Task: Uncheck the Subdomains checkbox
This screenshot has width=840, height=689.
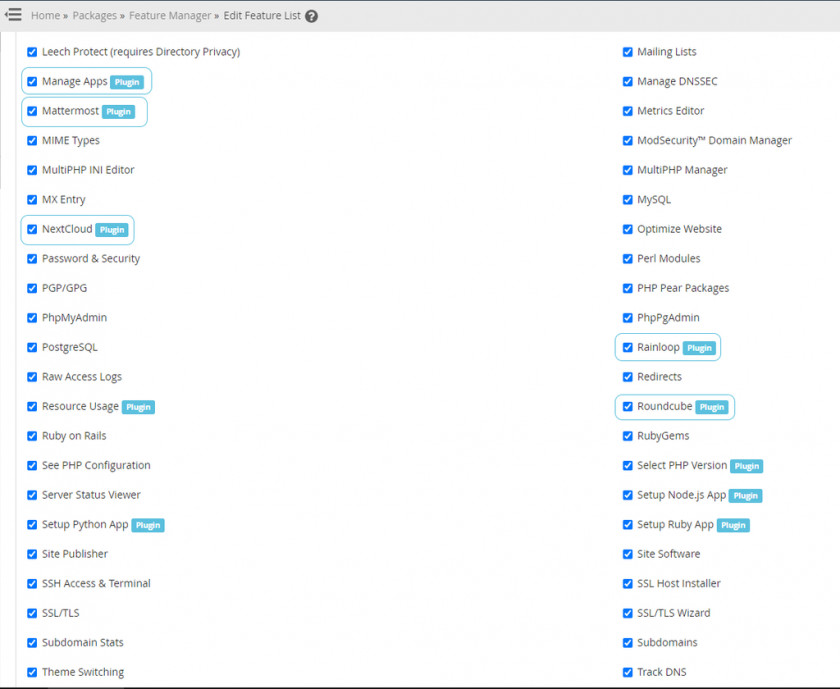Action: tap(628, 642)
